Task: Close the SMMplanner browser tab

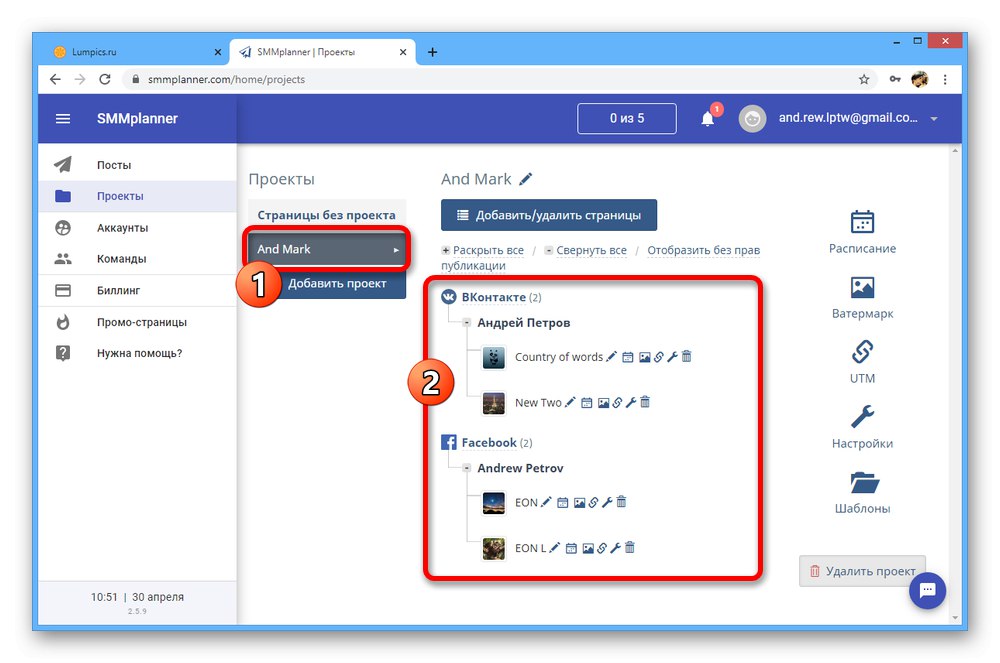Action: 402,52
